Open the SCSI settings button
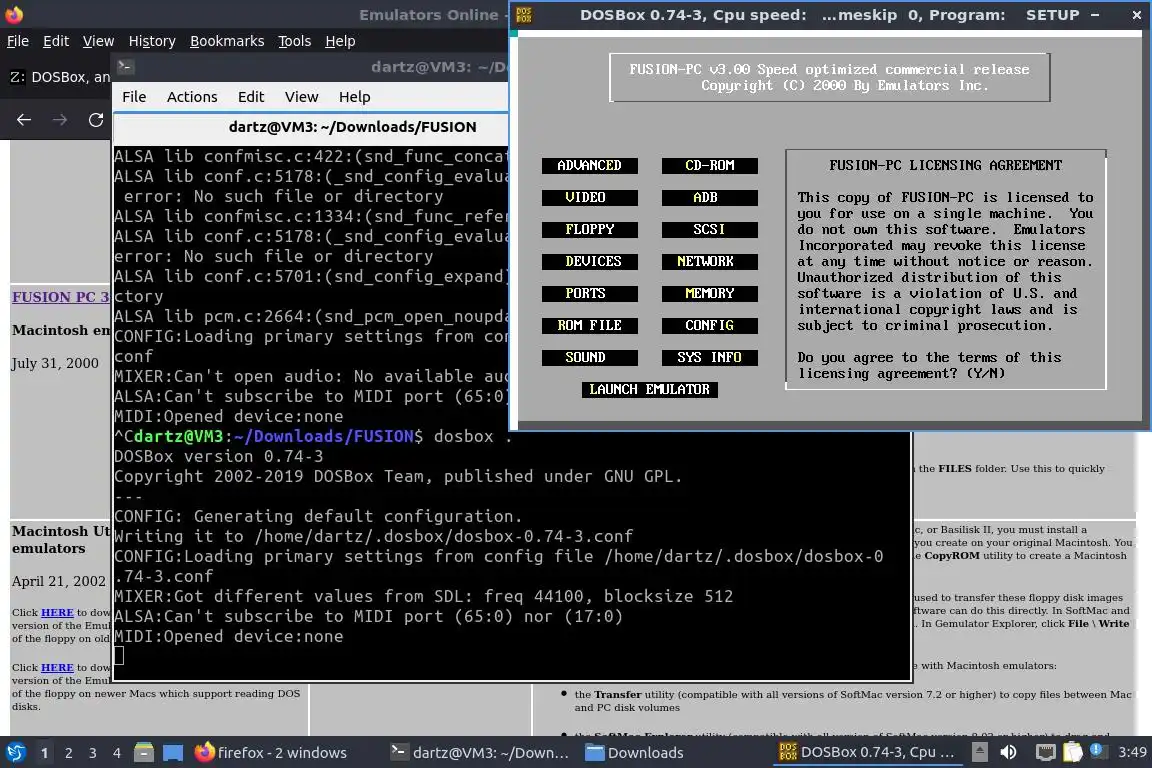This screenshot has width=1152, height=768. (x=709, y=229)
